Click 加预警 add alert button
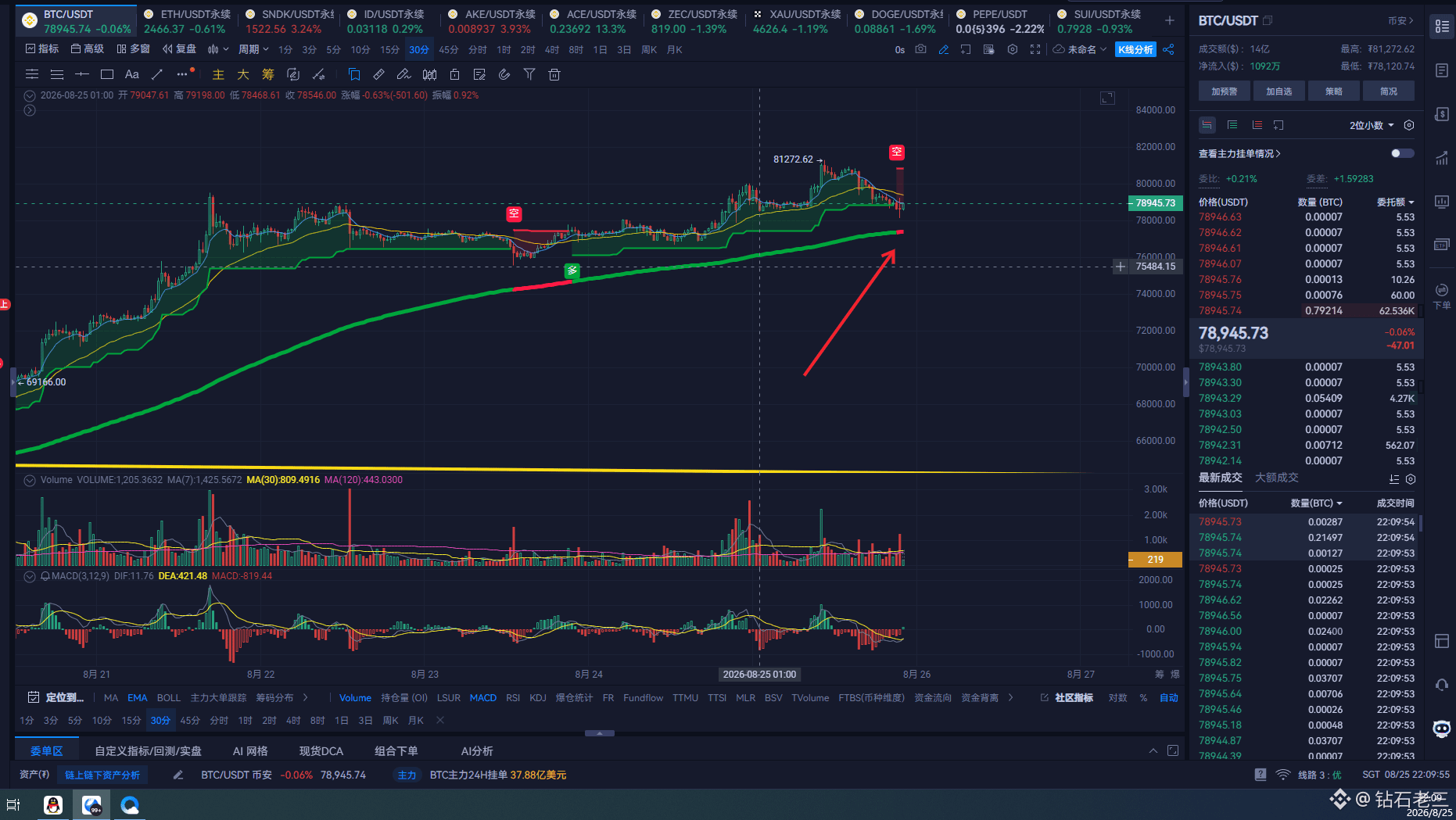 click(1225, 91)
